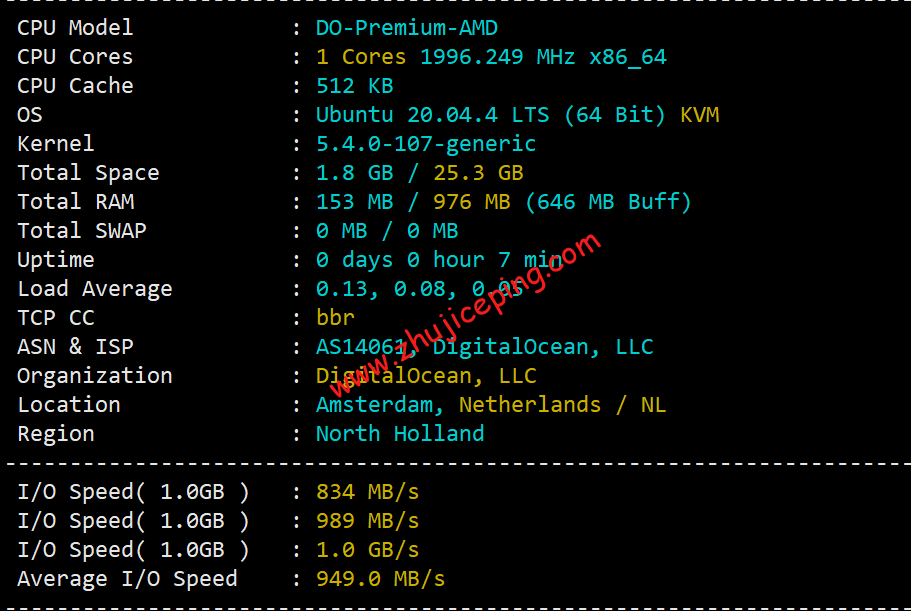Select the '5.4.0-107-generic' kernel version
The height and width of the screenshot is (611, 911).
(x=426, y=143)
